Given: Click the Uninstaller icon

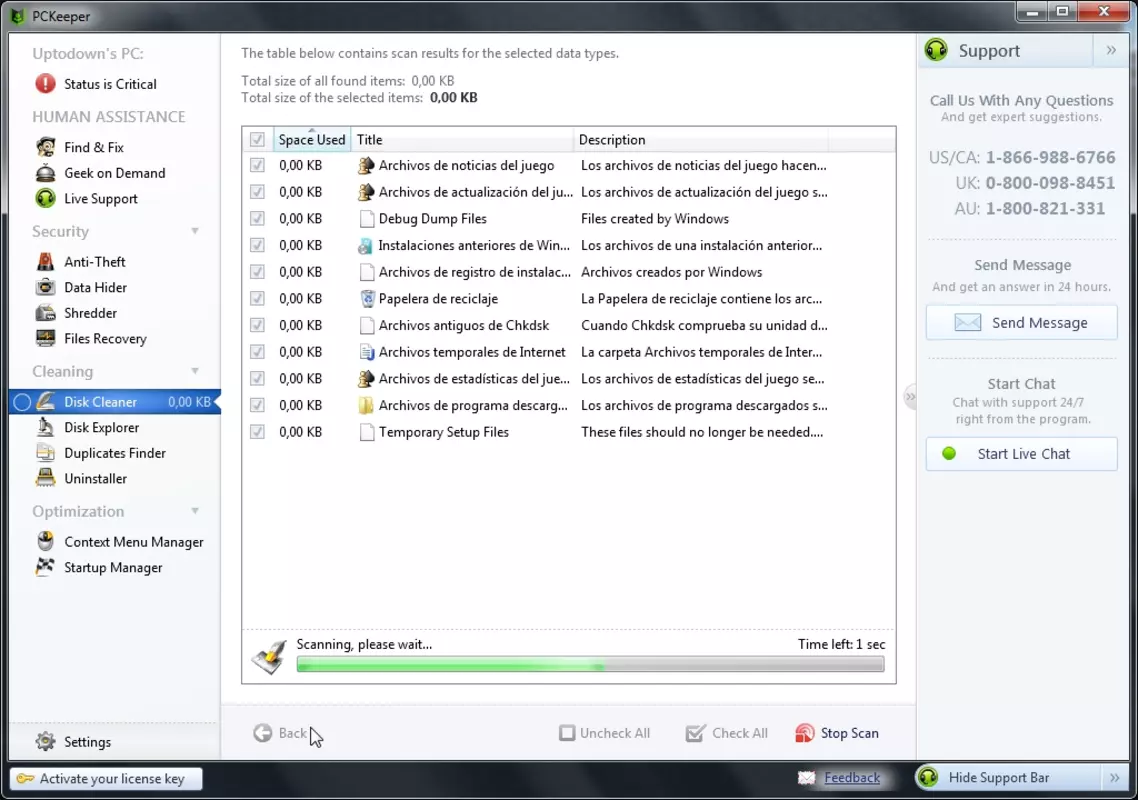Looking at the screenshot, I should (46, 478).
